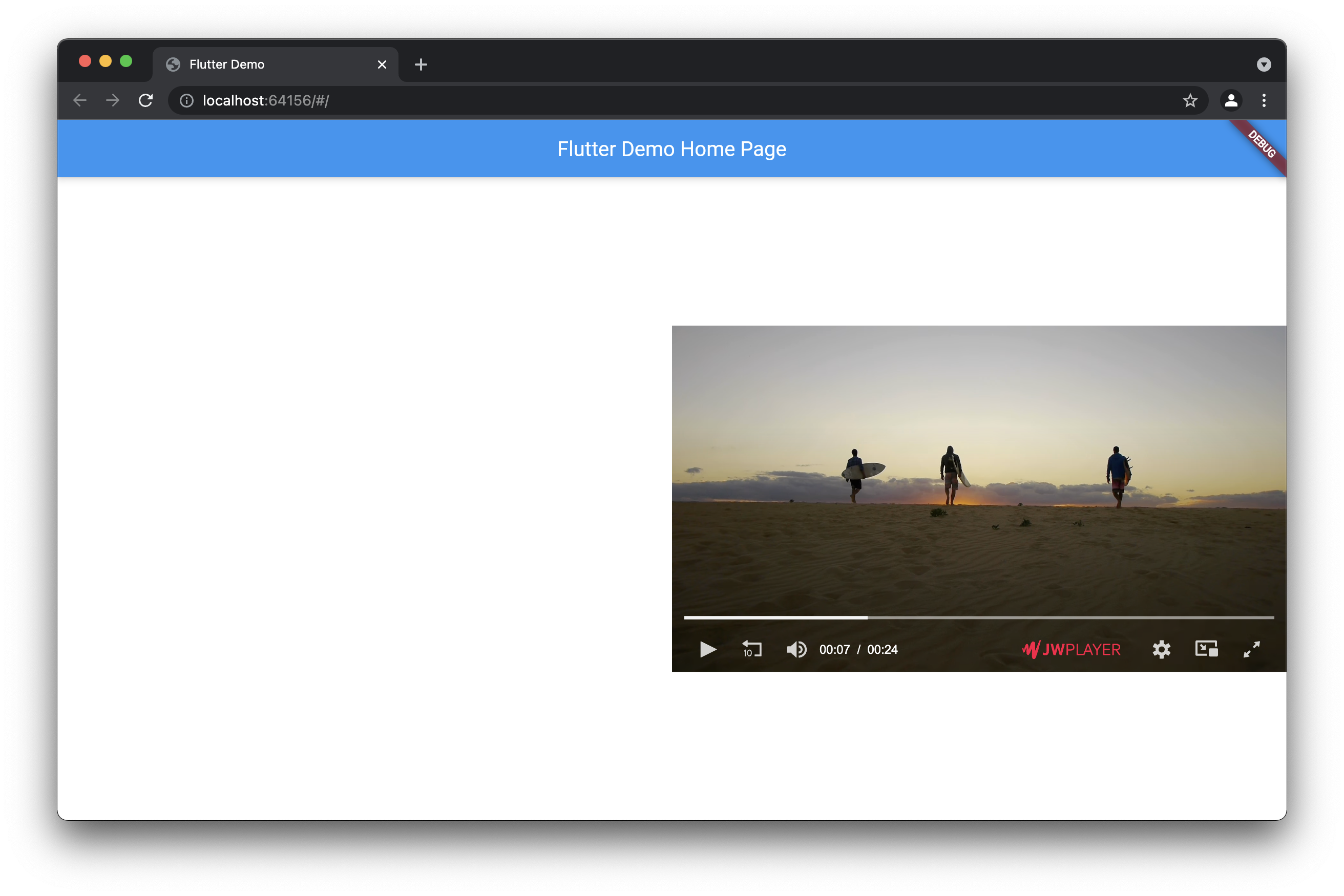Bookmark this page with the star
Viewport: 1344px width, 896px height.
1190,100
